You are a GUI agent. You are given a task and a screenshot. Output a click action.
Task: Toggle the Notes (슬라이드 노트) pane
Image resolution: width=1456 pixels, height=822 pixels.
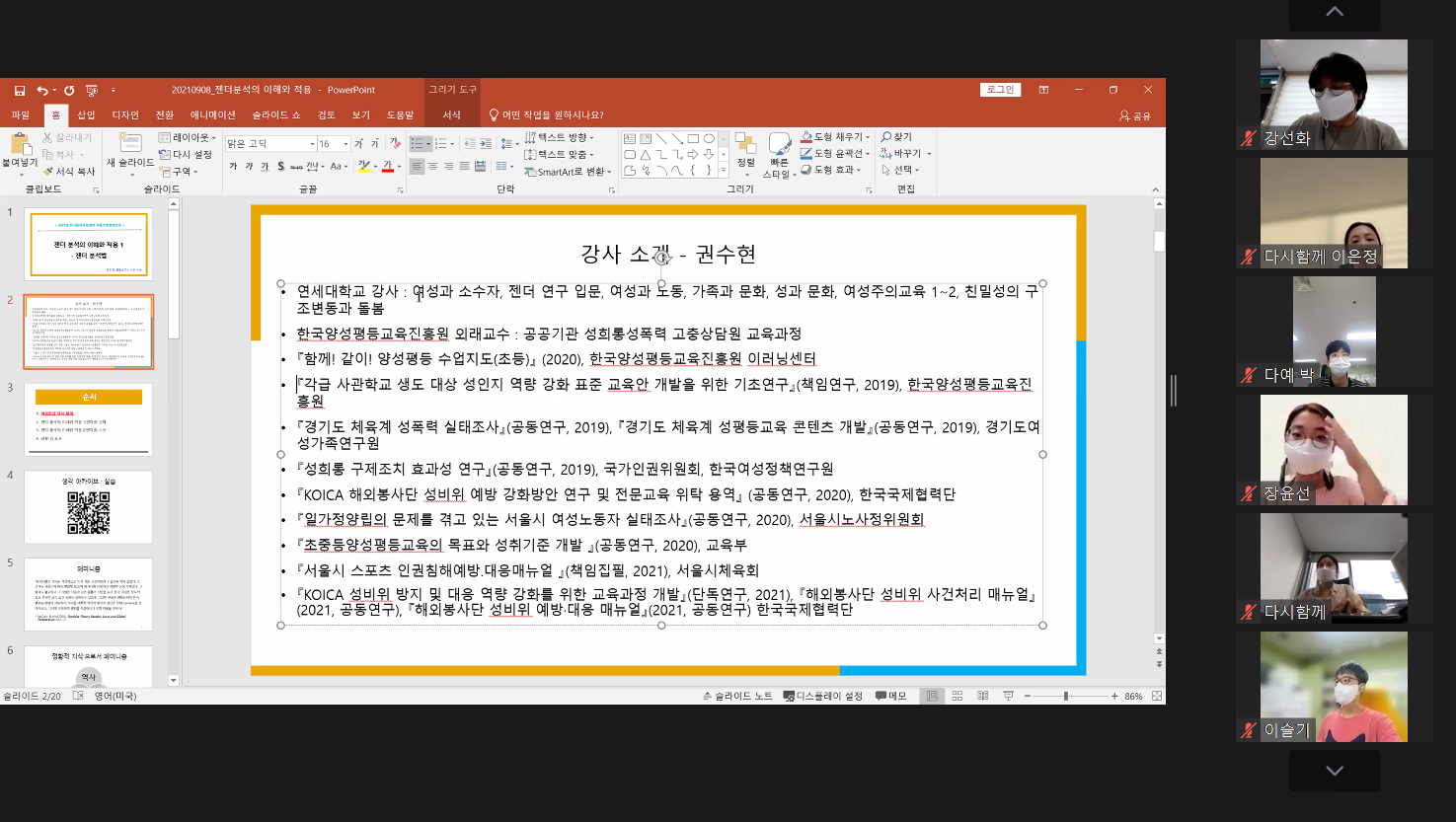[x=737, y=696]
